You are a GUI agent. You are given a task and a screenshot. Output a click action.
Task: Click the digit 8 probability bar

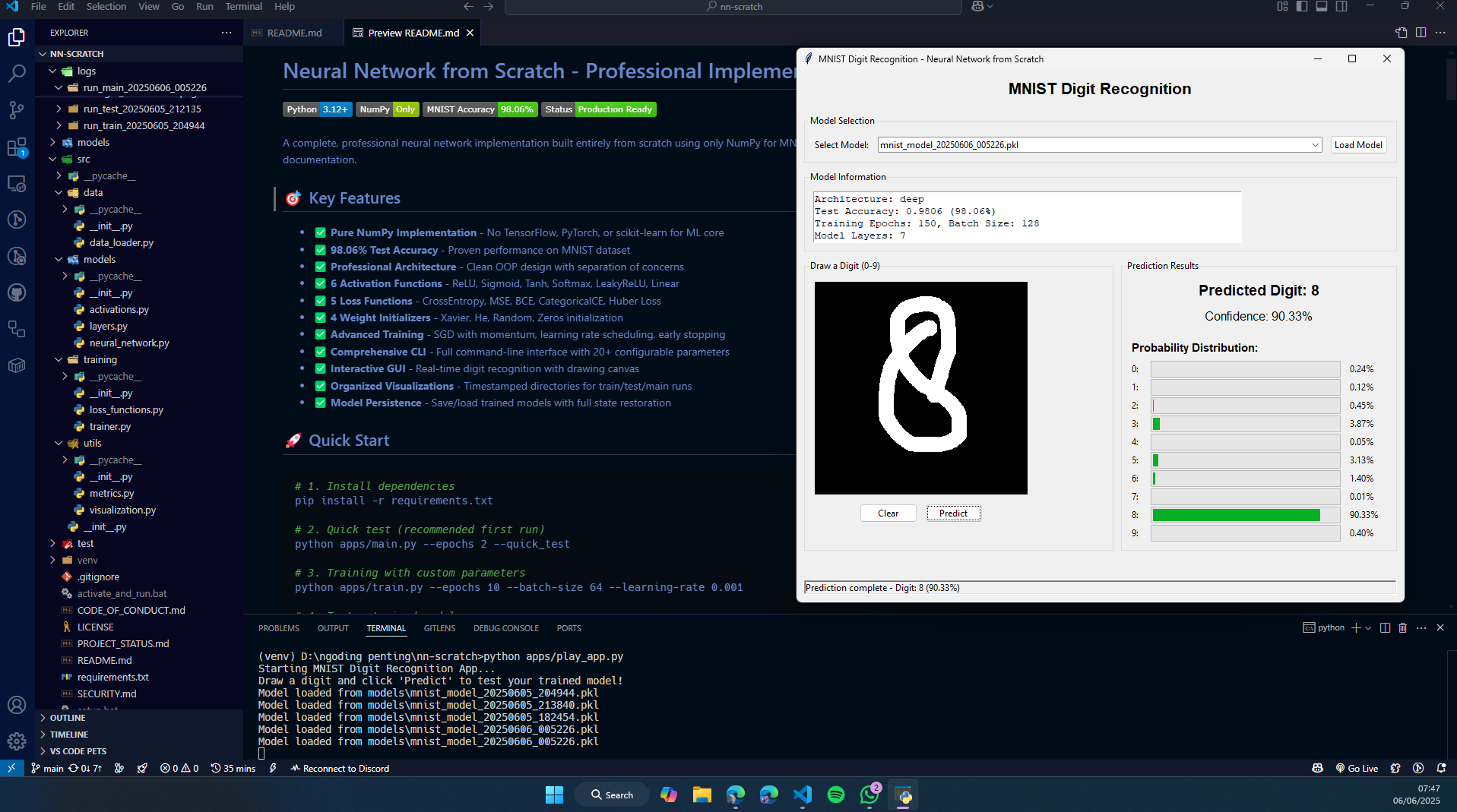tap(1244, 515)
